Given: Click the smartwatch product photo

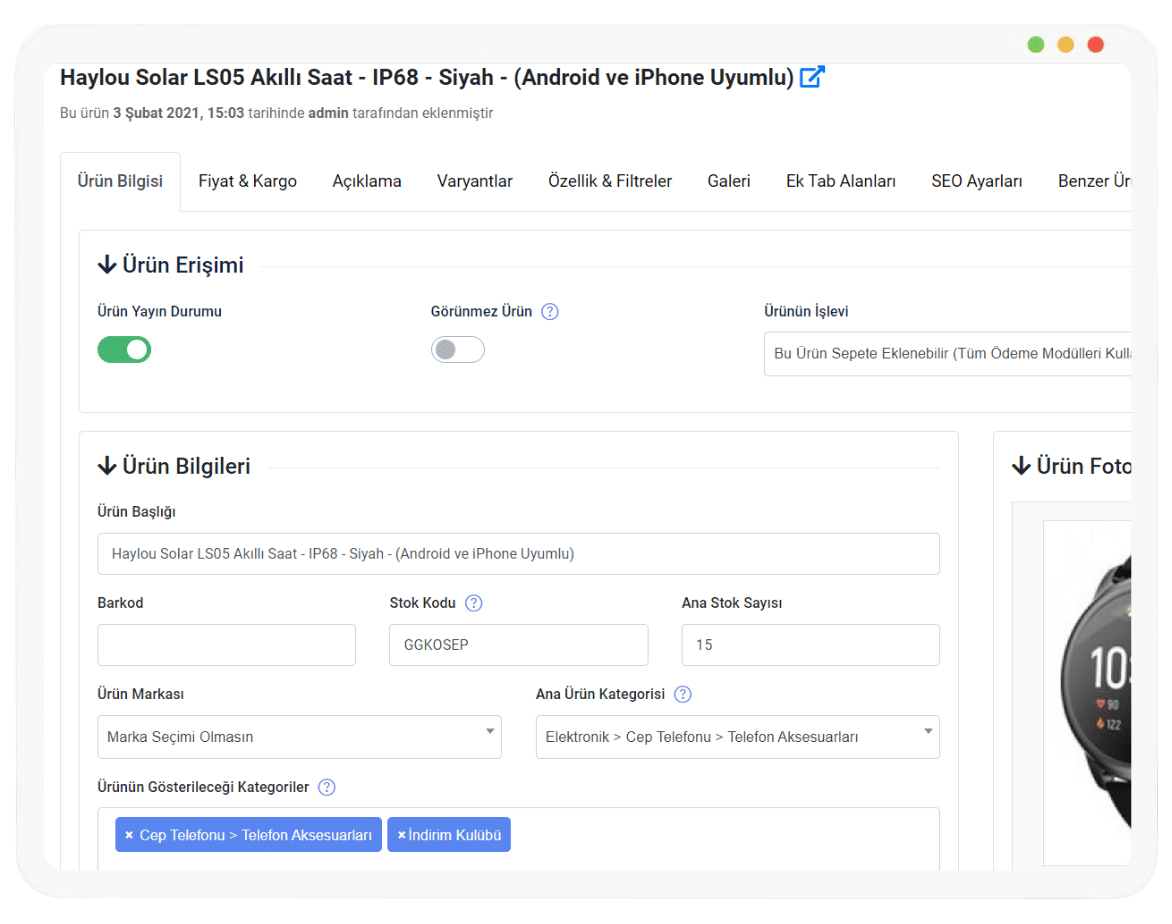Looking at the screenshot, I should (x=1094, y=690).
